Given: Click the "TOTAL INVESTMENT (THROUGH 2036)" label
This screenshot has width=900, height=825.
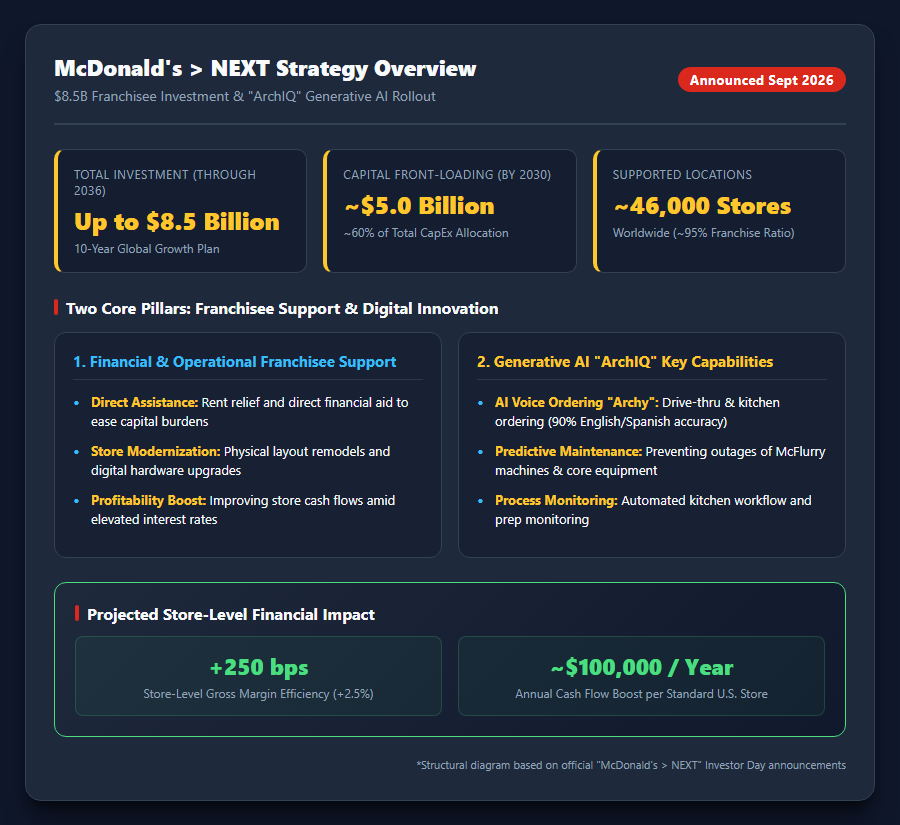Looking at the screenshot, I should [x=165, y=183].
